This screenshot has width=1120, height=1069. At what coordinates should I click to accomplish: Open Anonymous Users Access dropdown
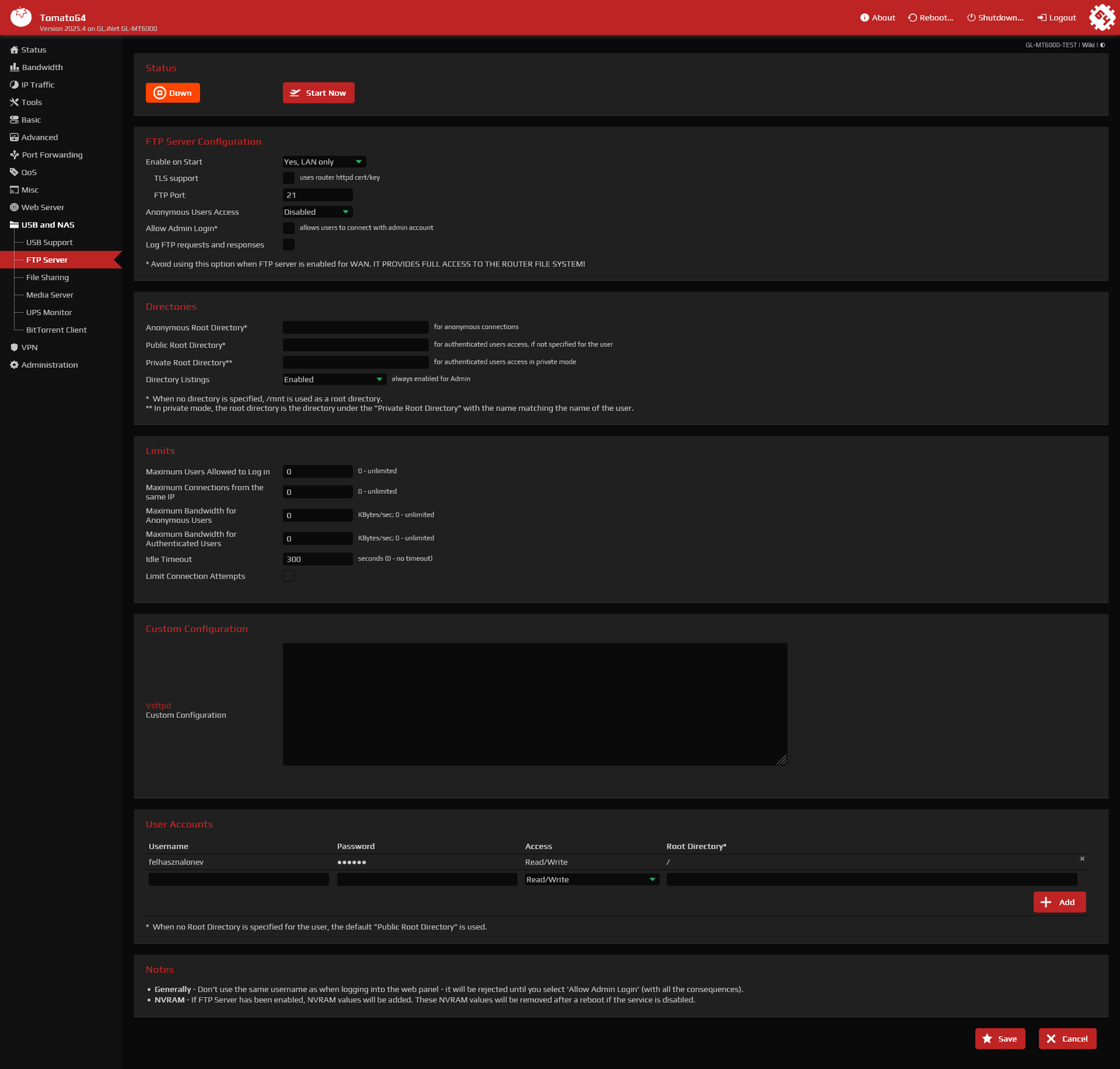pyautogui.click(x=318, y=212)
